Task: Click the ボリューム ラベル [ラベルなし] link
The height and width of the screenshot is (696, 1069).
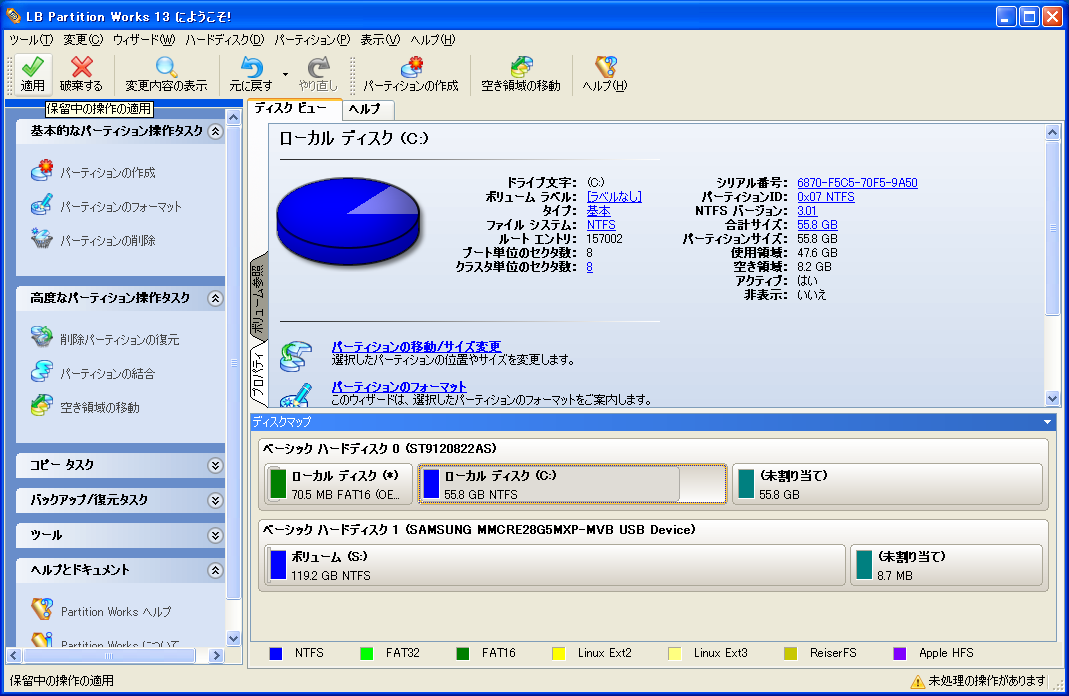Action: [x=614, y=197]
